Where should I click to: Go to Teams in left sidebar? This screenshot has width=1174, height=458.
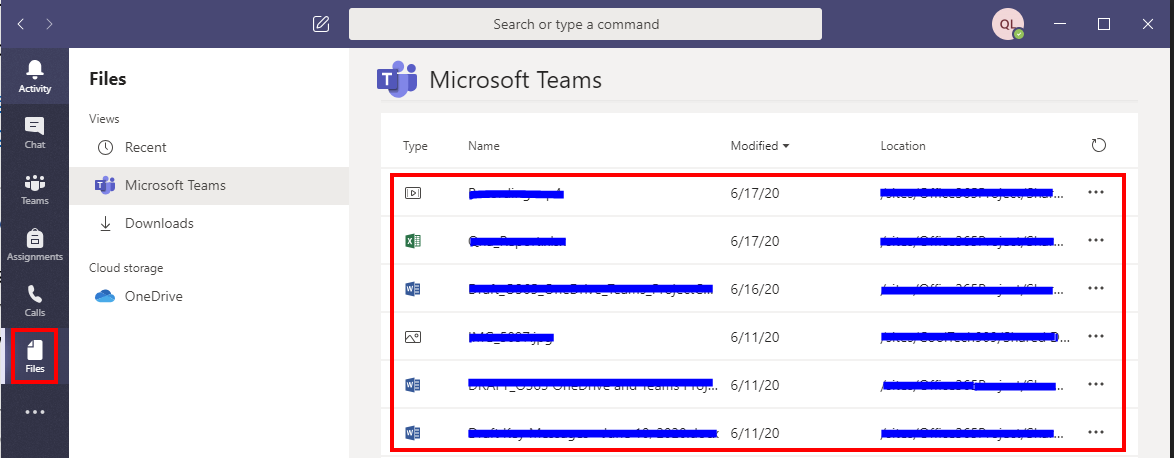34,188
